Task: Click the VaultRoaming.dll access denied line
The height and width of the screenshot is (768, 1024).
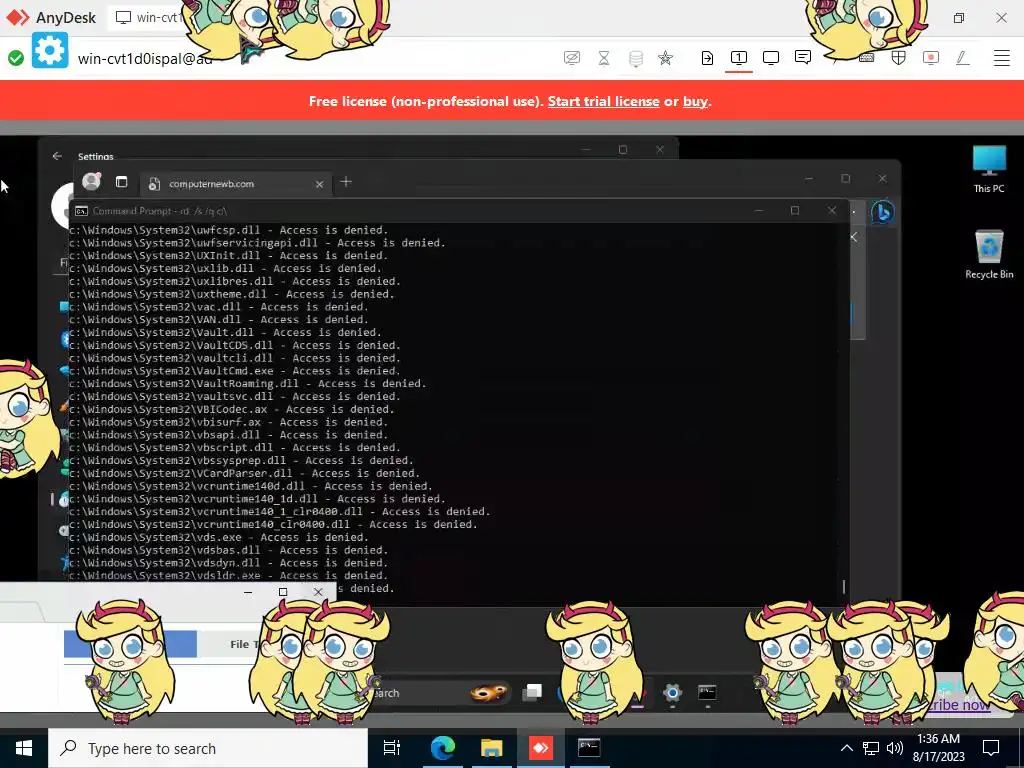Action: coord(248,383)
